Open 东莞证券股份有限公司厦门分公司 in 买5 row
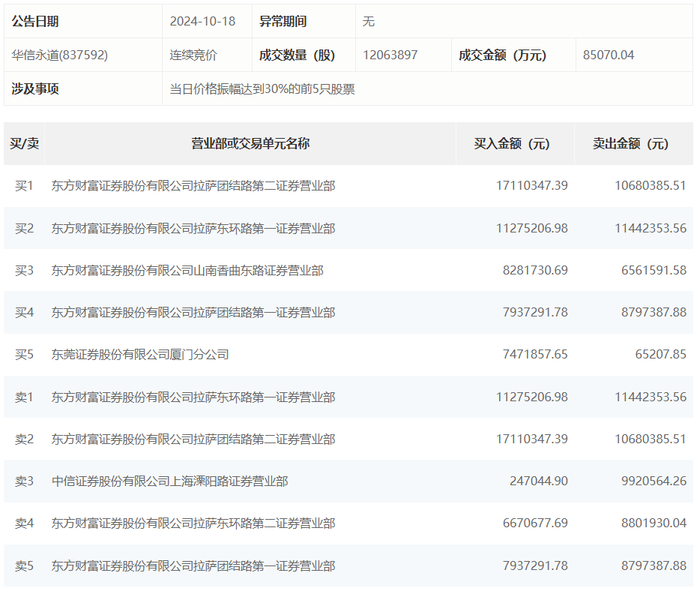This screenshot has width=700, height=594. pyautogui.click(x=140, y=354)
